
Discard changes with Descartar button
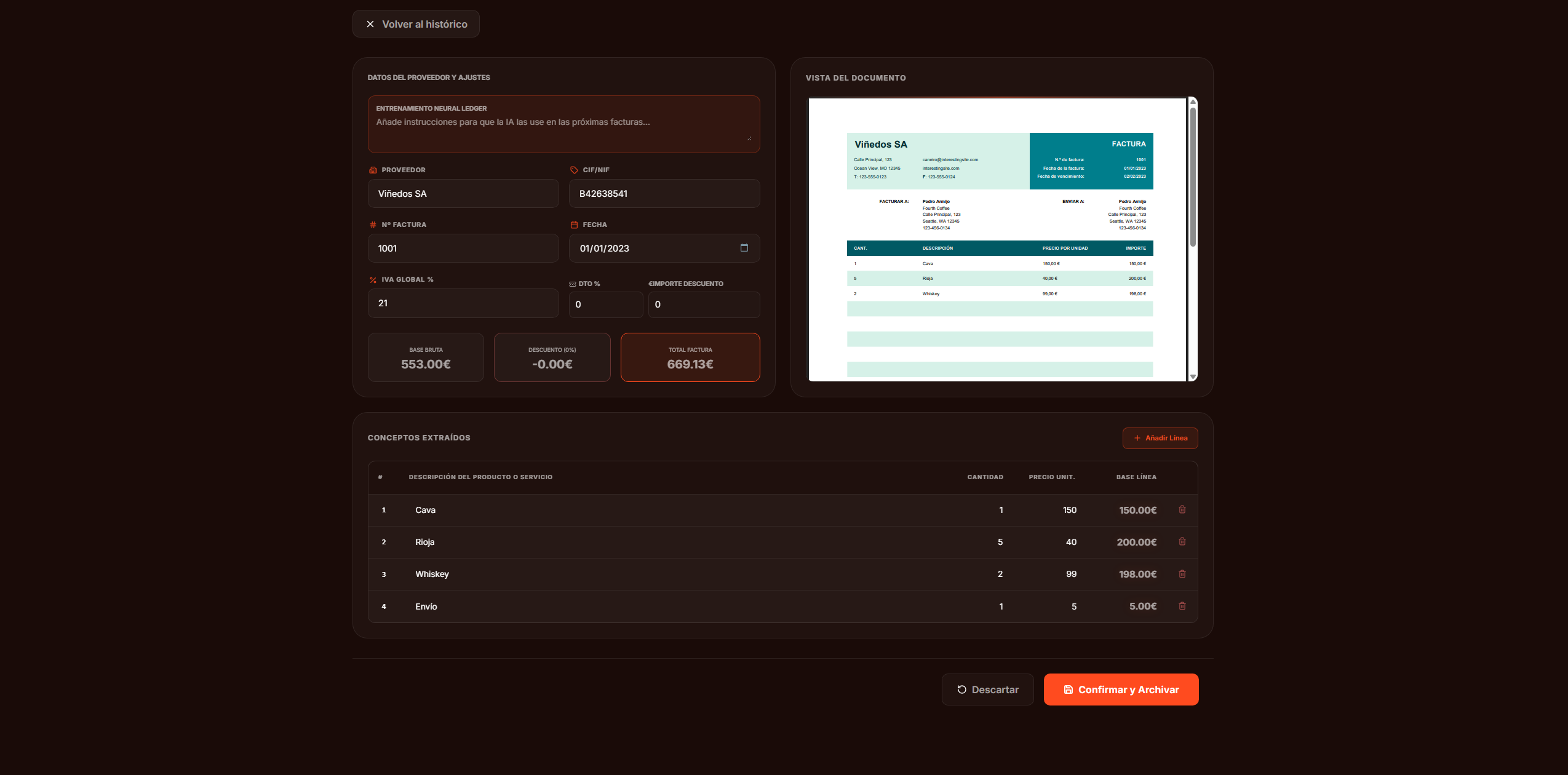point(987,690)
